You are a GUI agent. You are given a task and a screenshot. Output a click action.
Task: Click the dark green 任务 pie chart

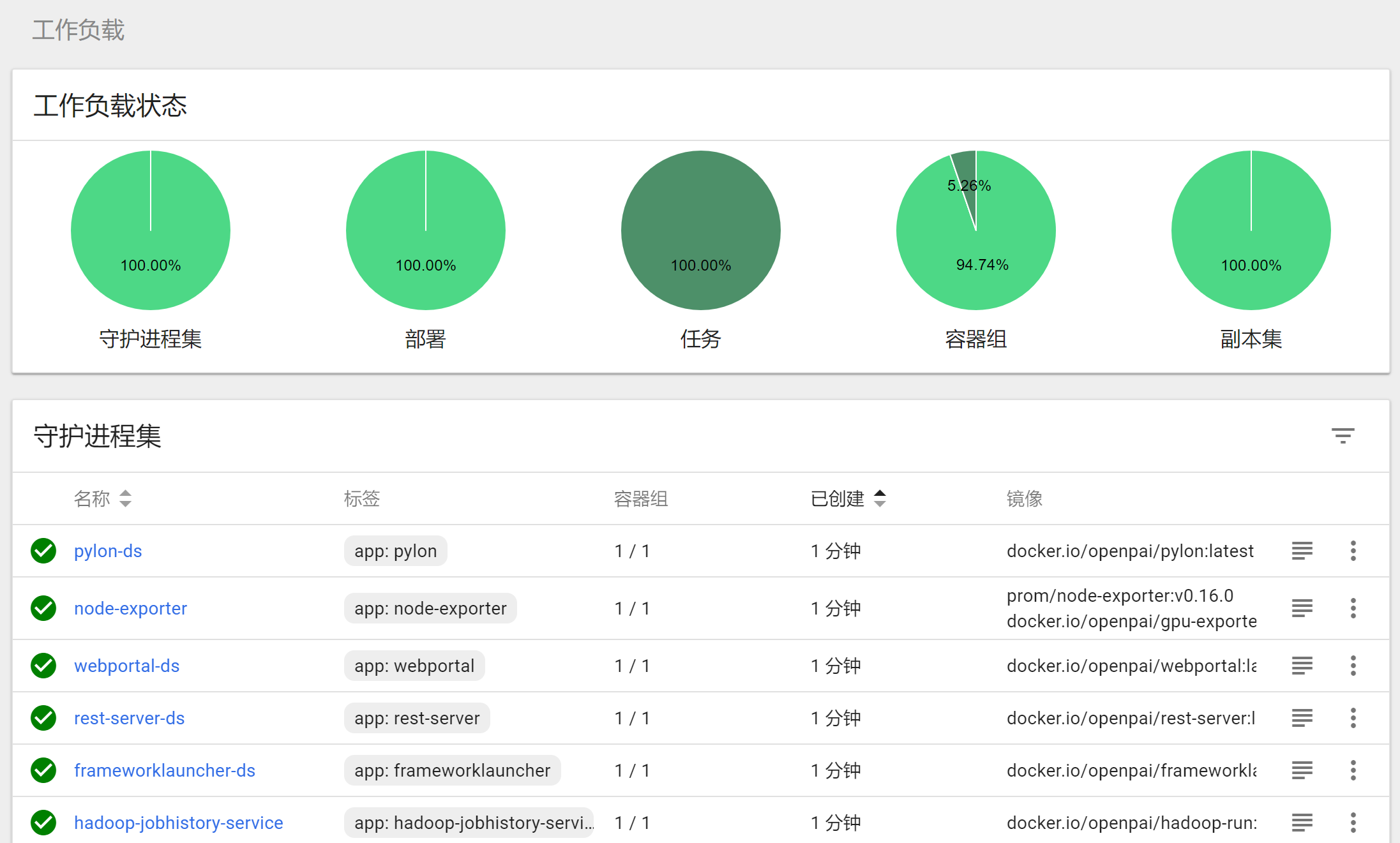[x=701, y=230]
